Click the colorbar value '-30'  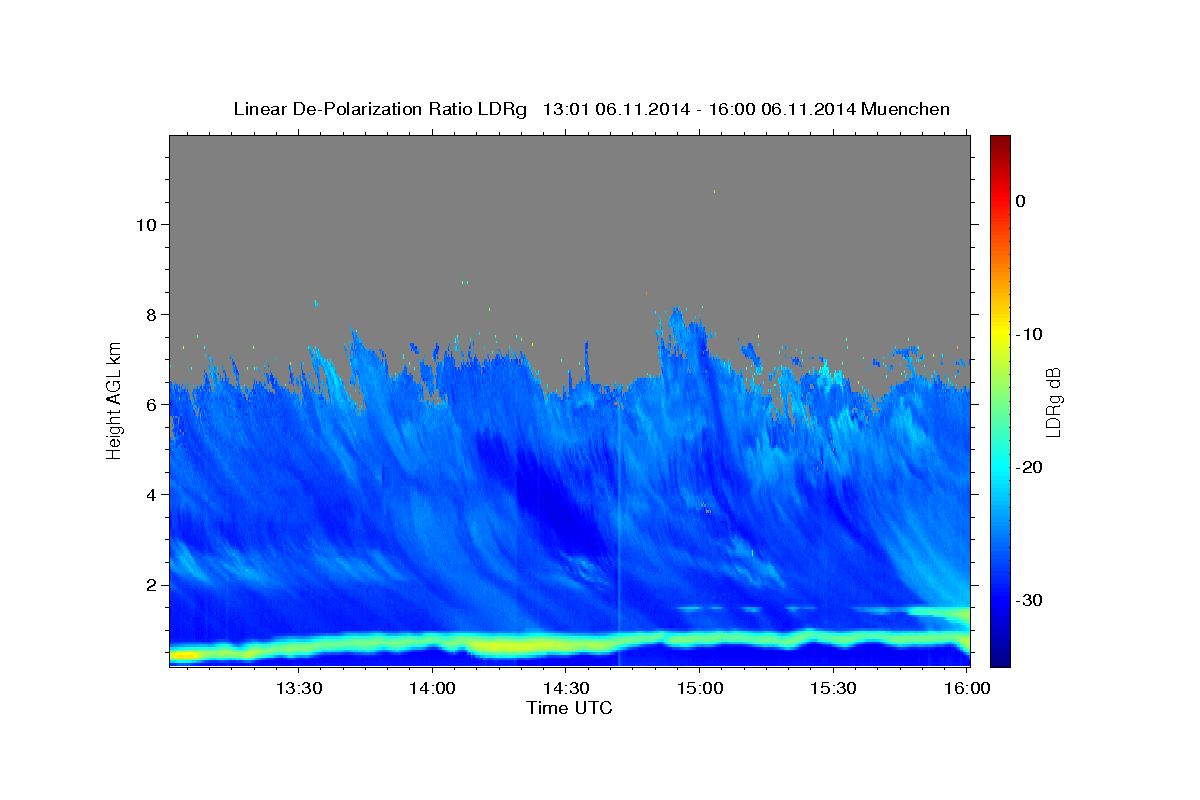(x=1028, y=600)
